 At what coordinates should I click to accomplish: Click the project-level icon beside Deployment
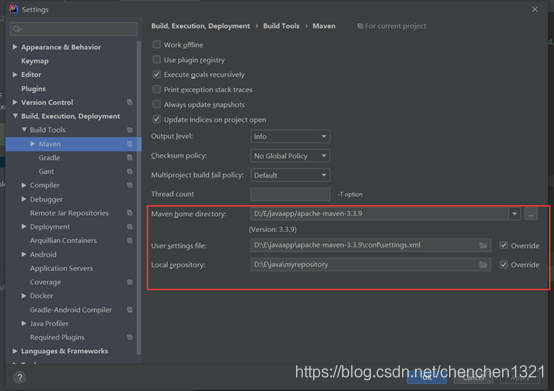click(130, 226)
